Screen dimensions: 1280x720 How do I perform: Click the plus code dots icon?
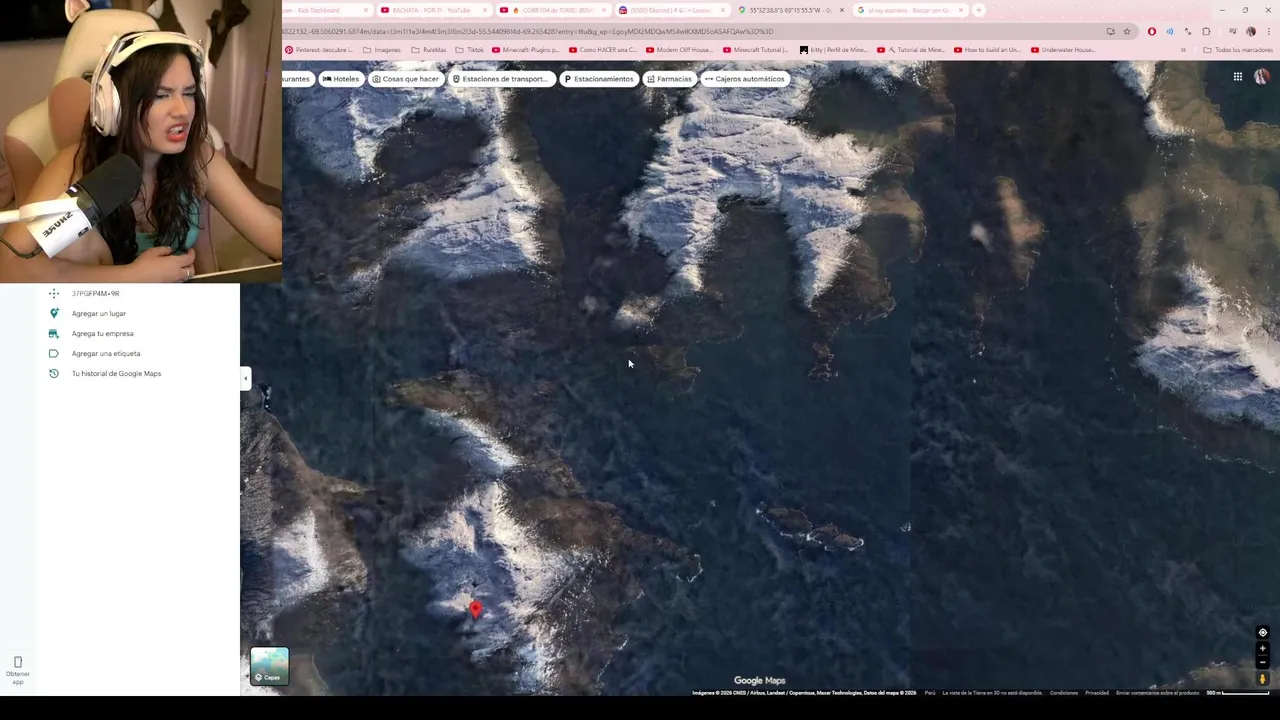[54, 293]
